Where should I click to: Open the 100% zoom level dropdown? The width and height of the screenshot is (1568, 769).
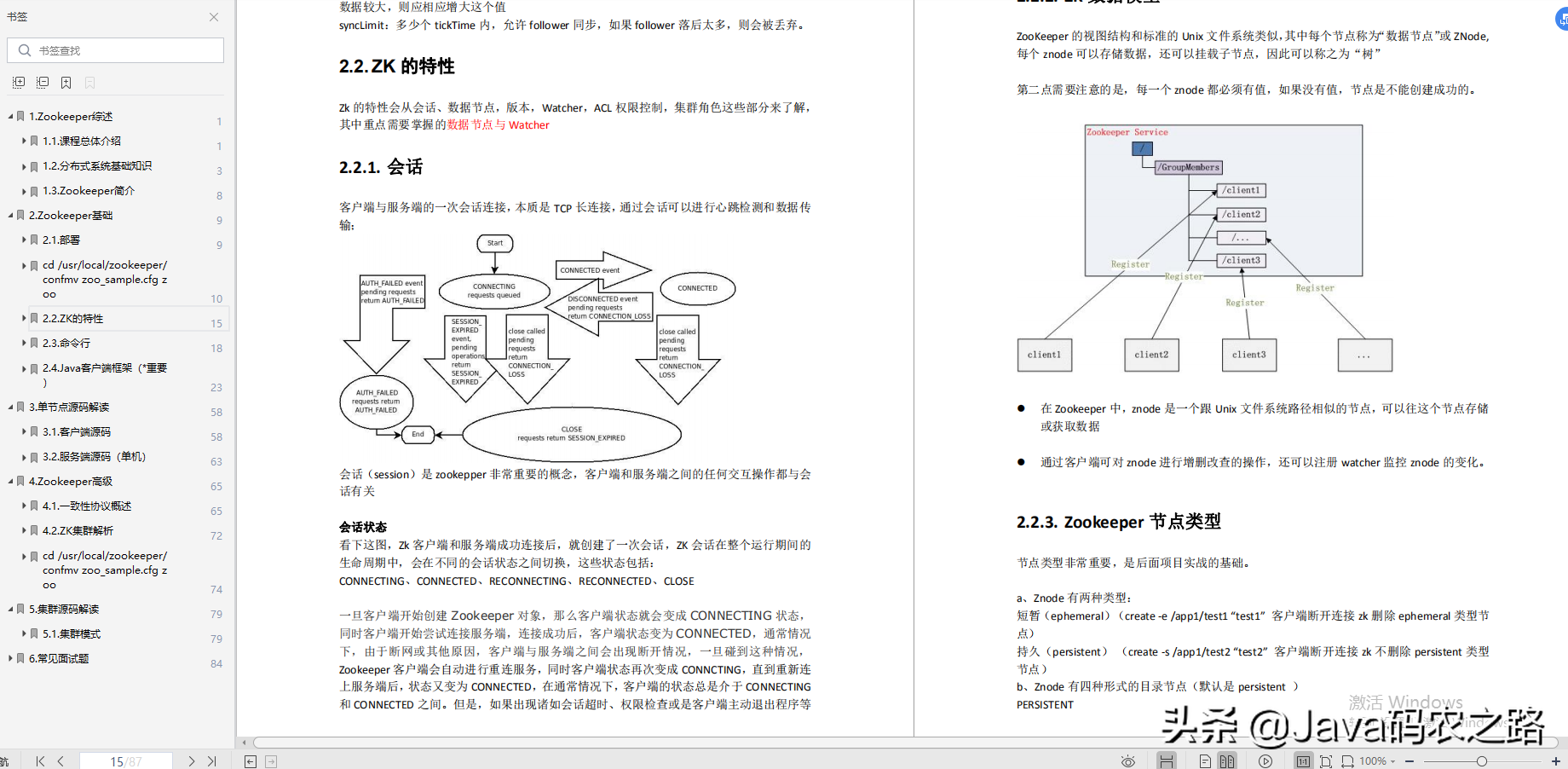pos(1378,761)
